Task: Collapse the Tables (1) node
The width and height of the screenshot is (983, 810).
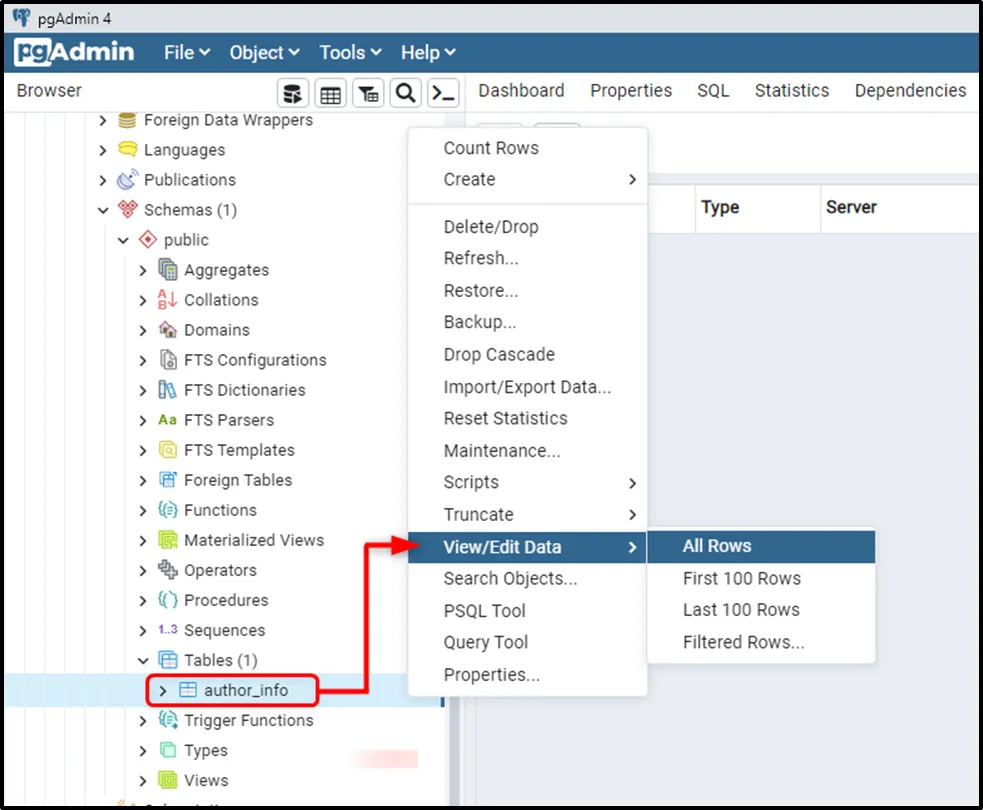Action: click(143, 660)
